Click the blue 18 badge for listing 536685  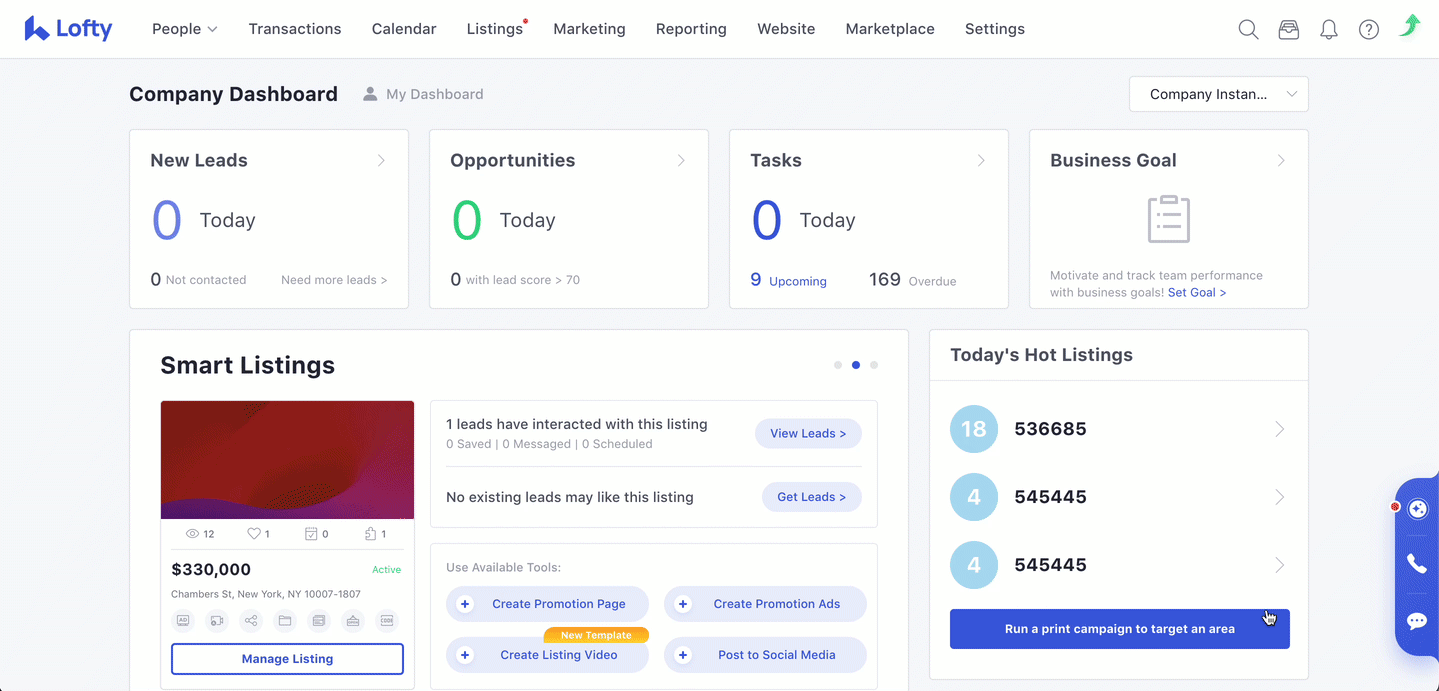(974, 429)
